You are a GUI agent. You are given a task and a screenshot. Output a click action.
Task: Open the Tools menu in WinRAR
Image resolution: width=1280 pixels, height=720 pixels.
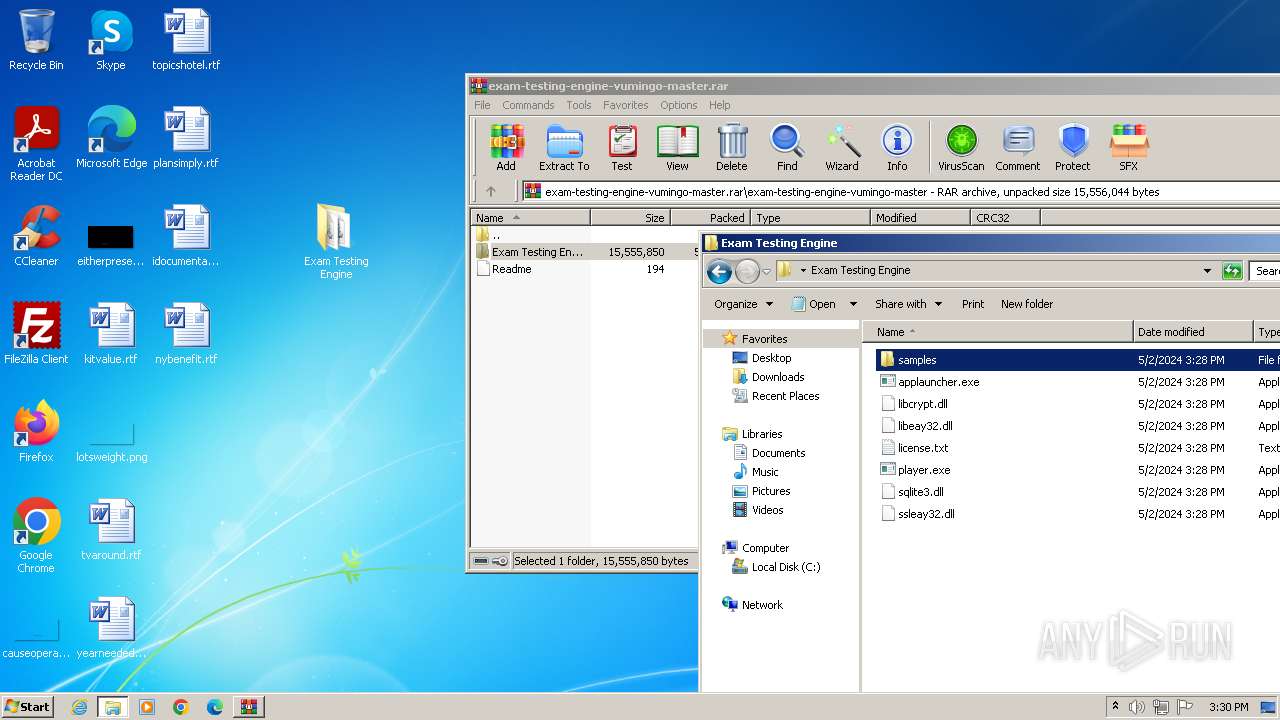[579, 105]
